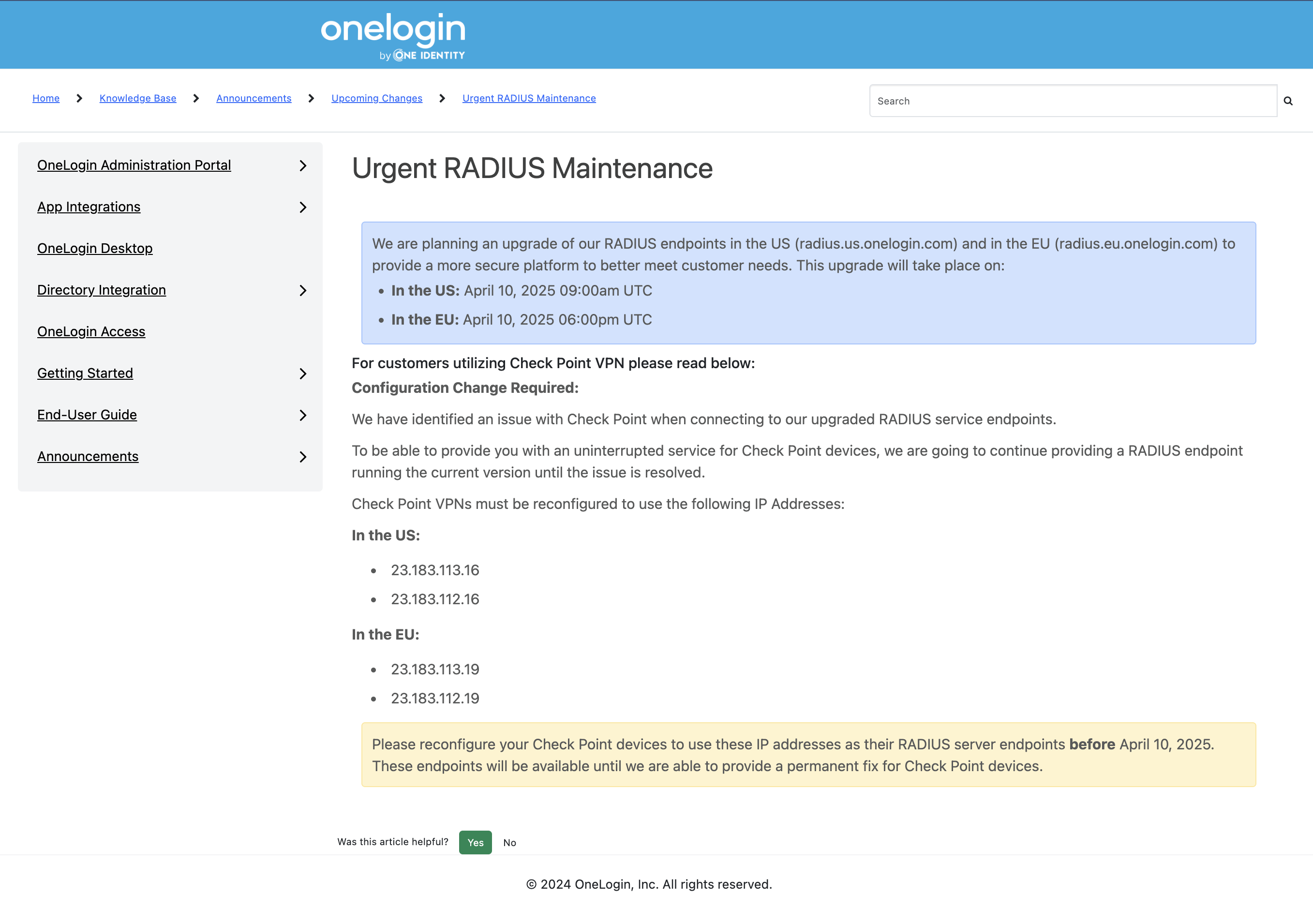Screen dimensions: 1313x924
Task: Open OneLogin Access sidebar link
Action: point(91,332)
